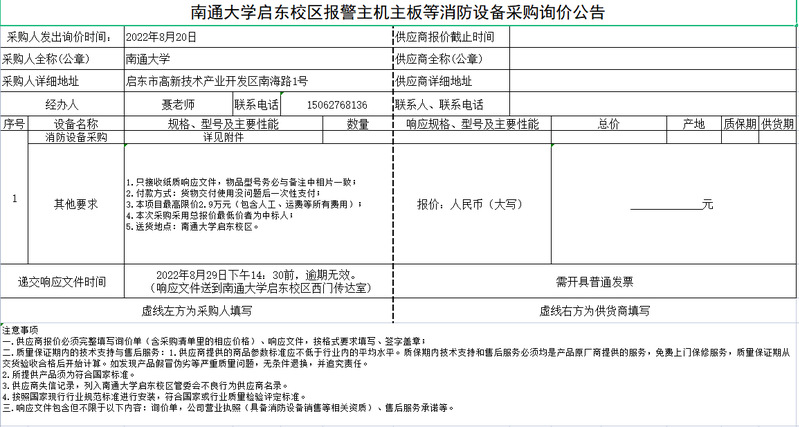
Task: Select requirement line 本次采购采用总报价最低价者为中标人
Action: (x=210, y=216)
